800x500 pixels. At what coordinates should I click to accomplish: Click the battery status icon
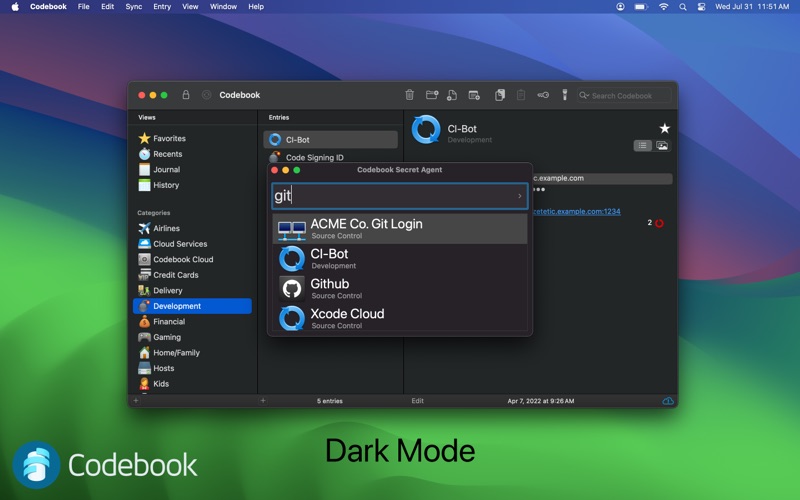[641, 7]
